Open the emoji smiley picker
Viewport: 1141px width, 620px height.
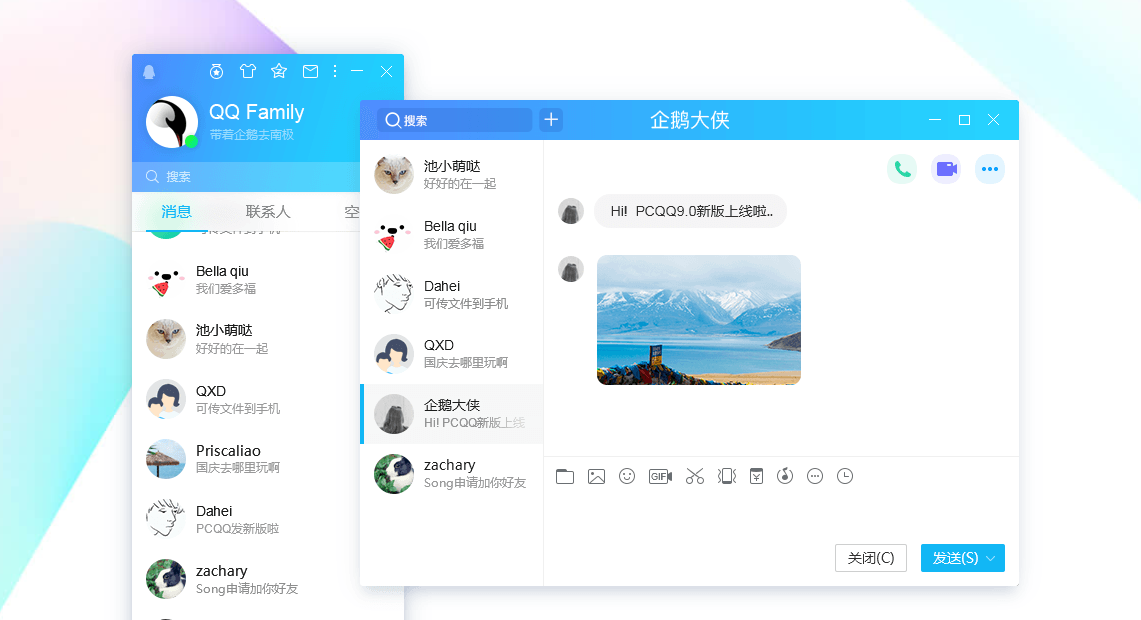pos(627,476)
